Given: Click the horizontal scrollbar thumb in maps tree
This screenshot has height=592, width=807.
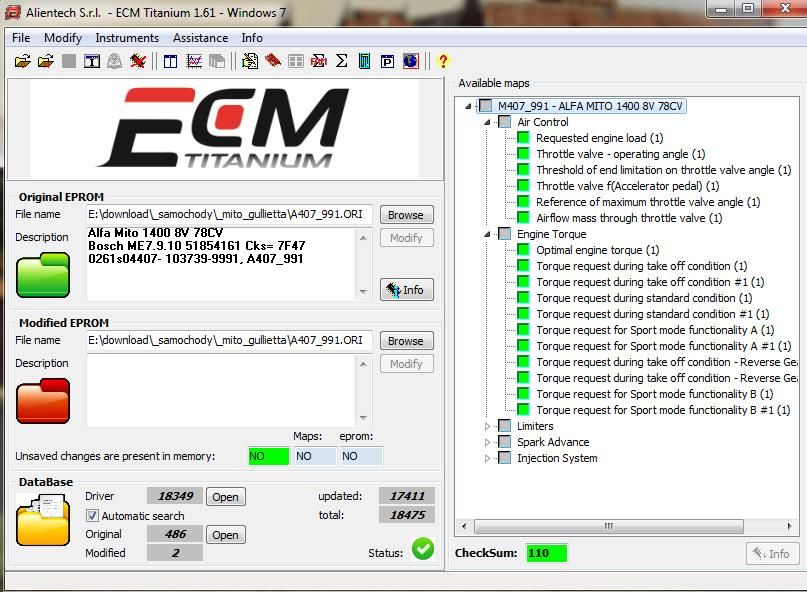Looking at the screenshot, I should pos(609,526).
